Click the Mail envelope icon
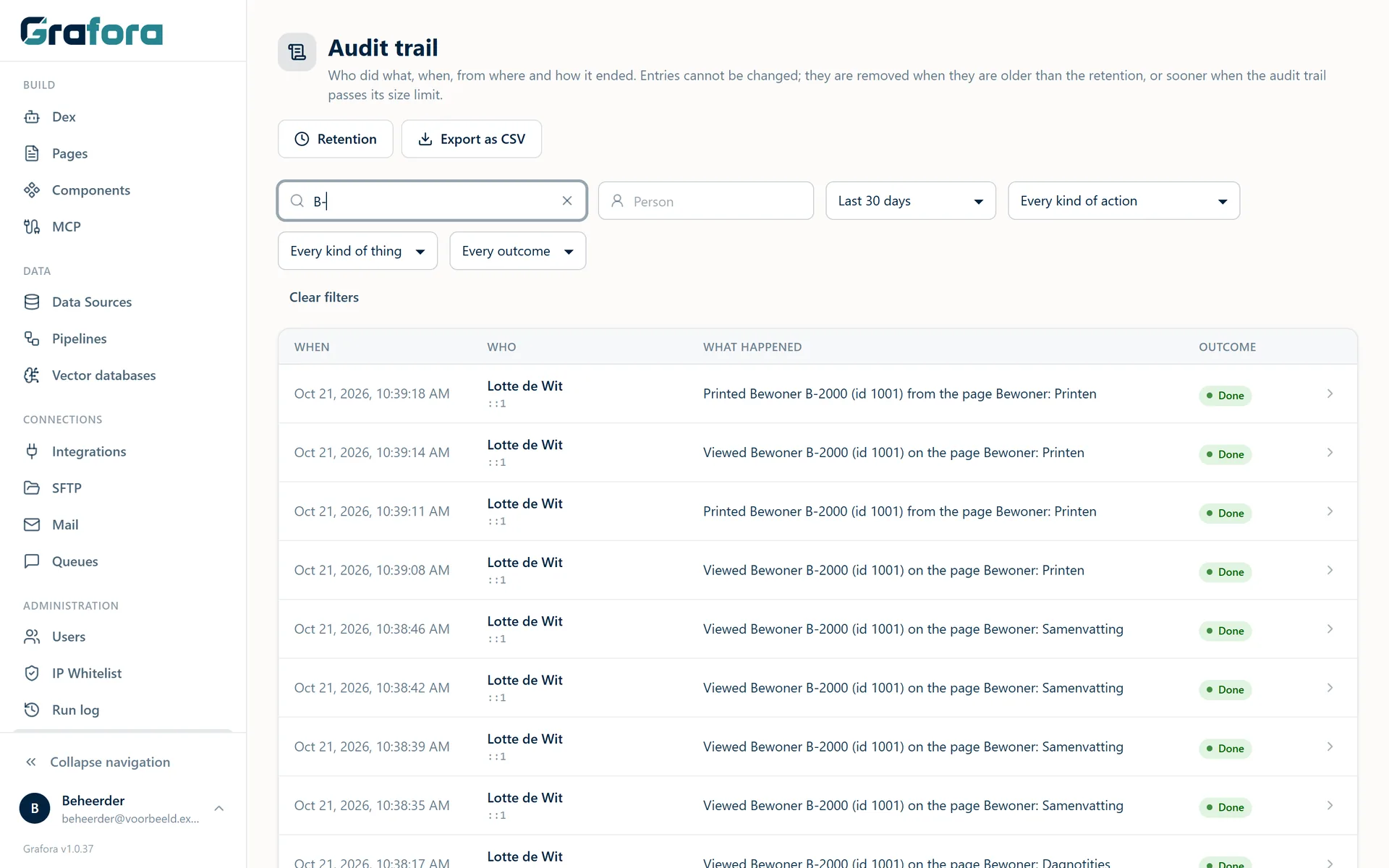 pyautogui.click(x=32, y=524)
